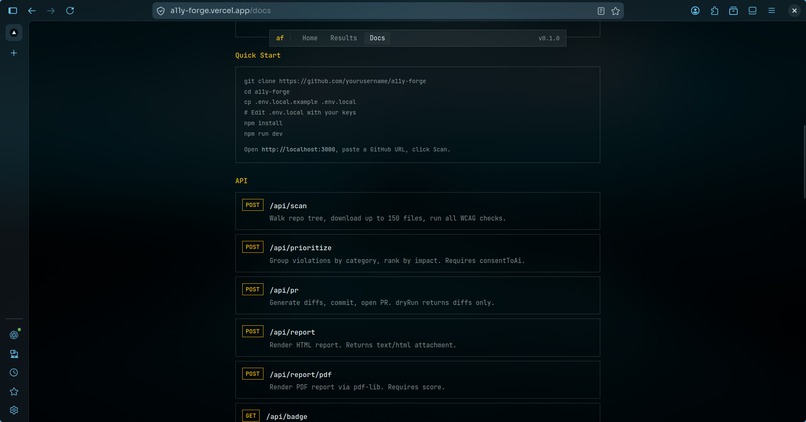Open the bottom settings gear icon

[14, 410]
